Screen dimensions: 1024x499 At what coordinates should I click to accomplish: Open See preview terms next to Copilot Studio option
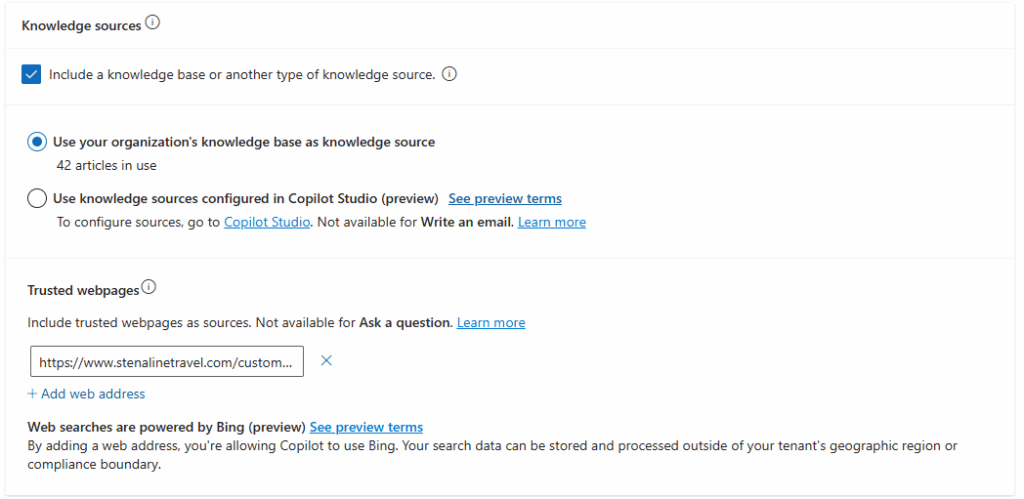[x=505, y=199]
